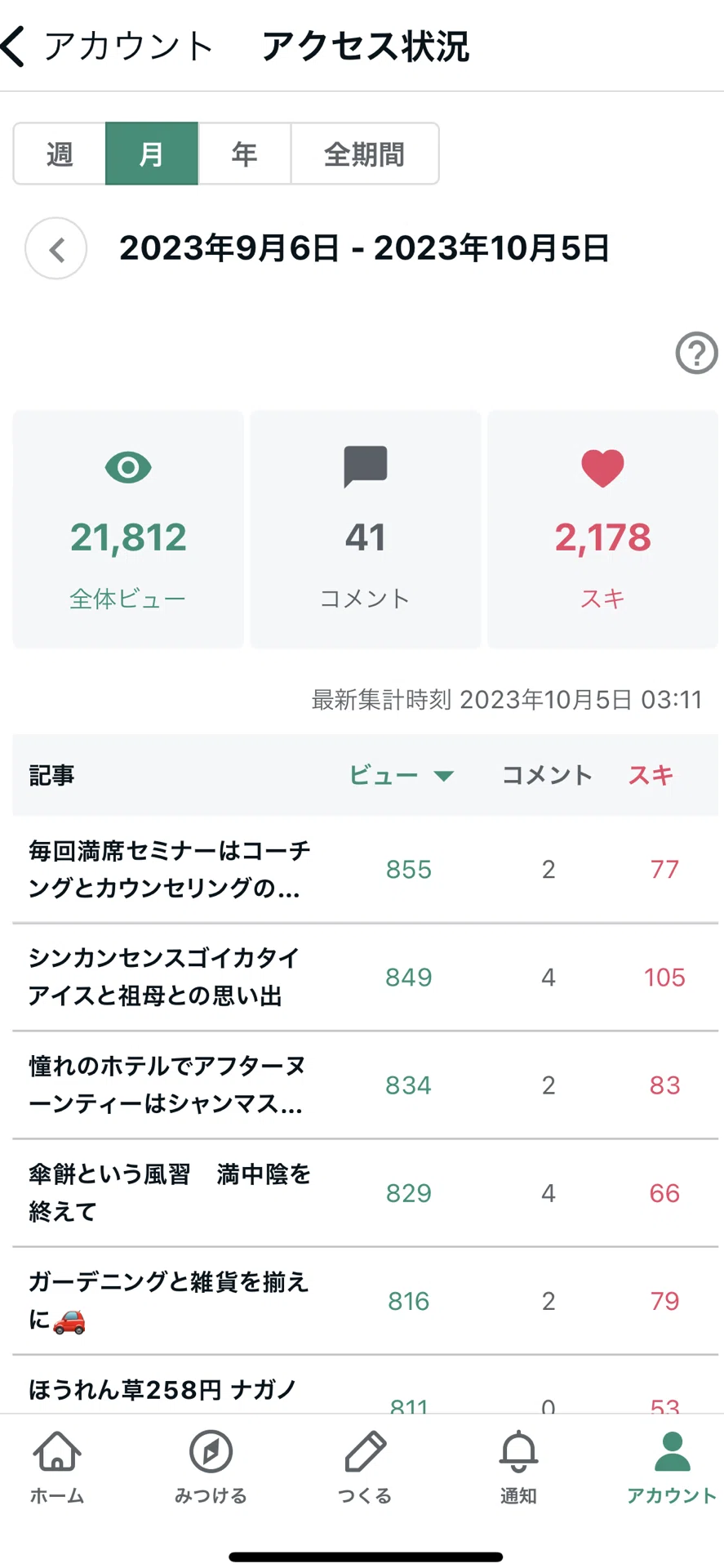
Task: Select the 週 period toggle
Action: pyautogui.click(x=60, y=154)
